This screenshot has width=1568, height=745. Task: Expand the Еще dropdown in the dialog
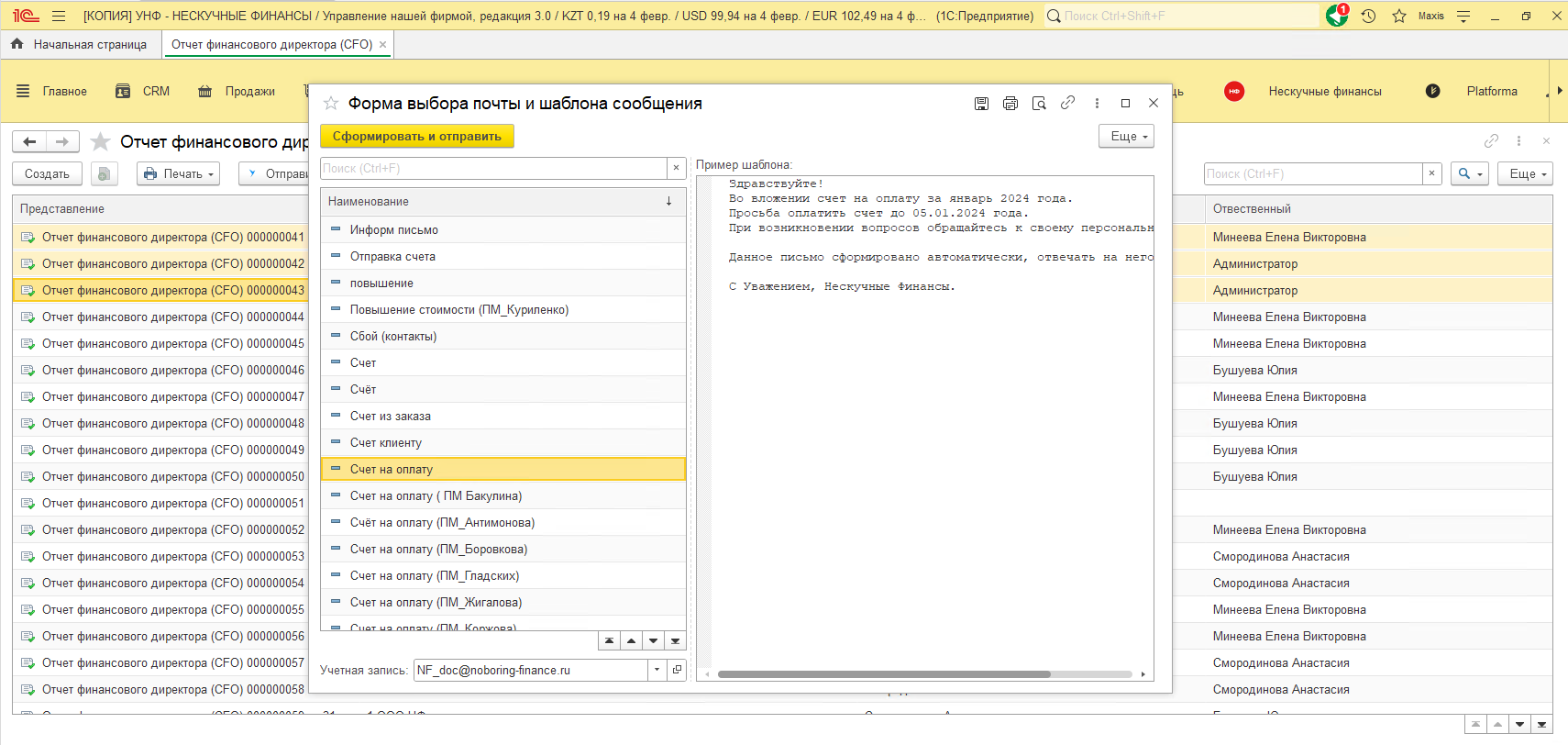click(1126, 136)
